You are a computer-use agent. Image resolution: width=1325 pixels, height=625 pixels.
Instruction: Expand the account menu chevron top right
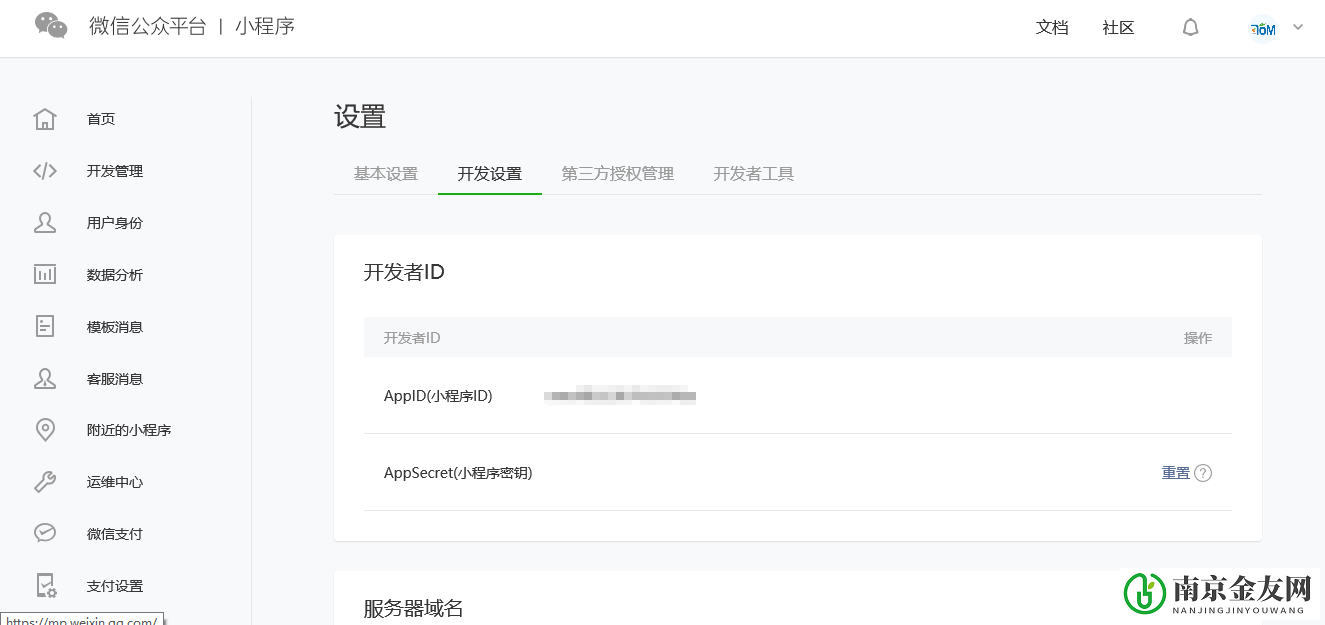[x=1298, y=28]
